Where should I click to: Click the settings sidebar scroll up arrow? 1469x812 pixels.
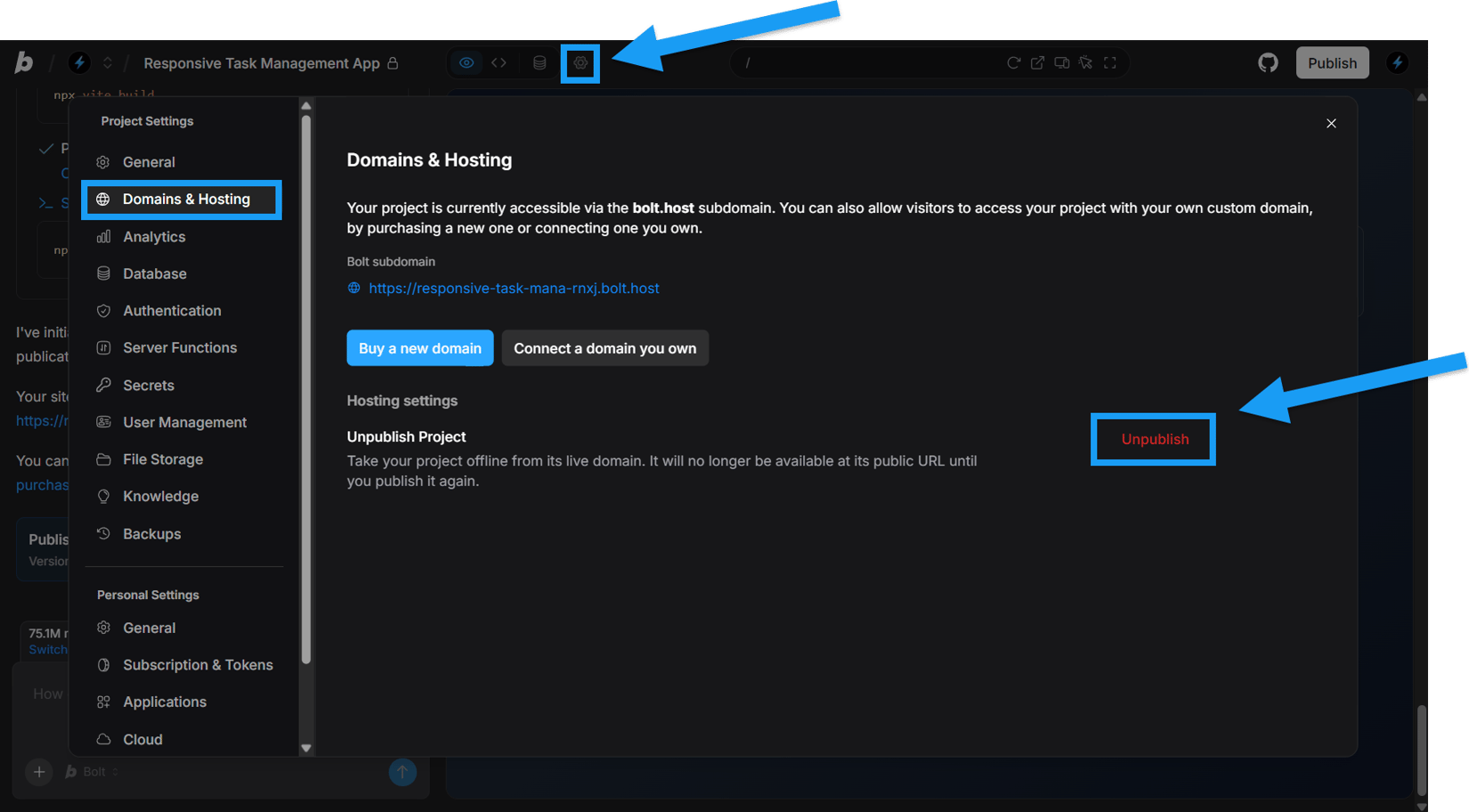click(x=306, y=106)
